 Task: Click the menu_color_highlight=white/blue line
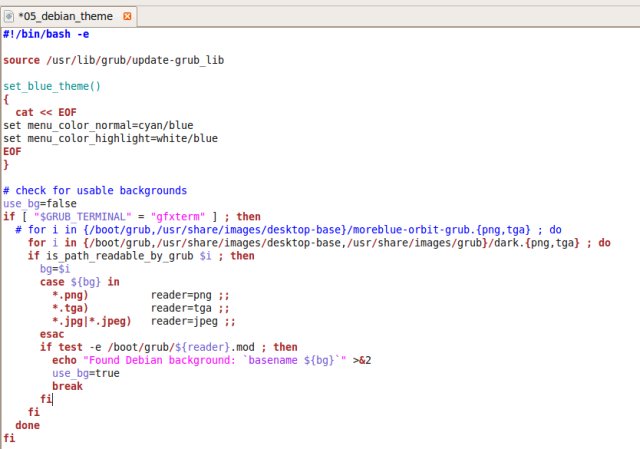click(x=110, y=138)
